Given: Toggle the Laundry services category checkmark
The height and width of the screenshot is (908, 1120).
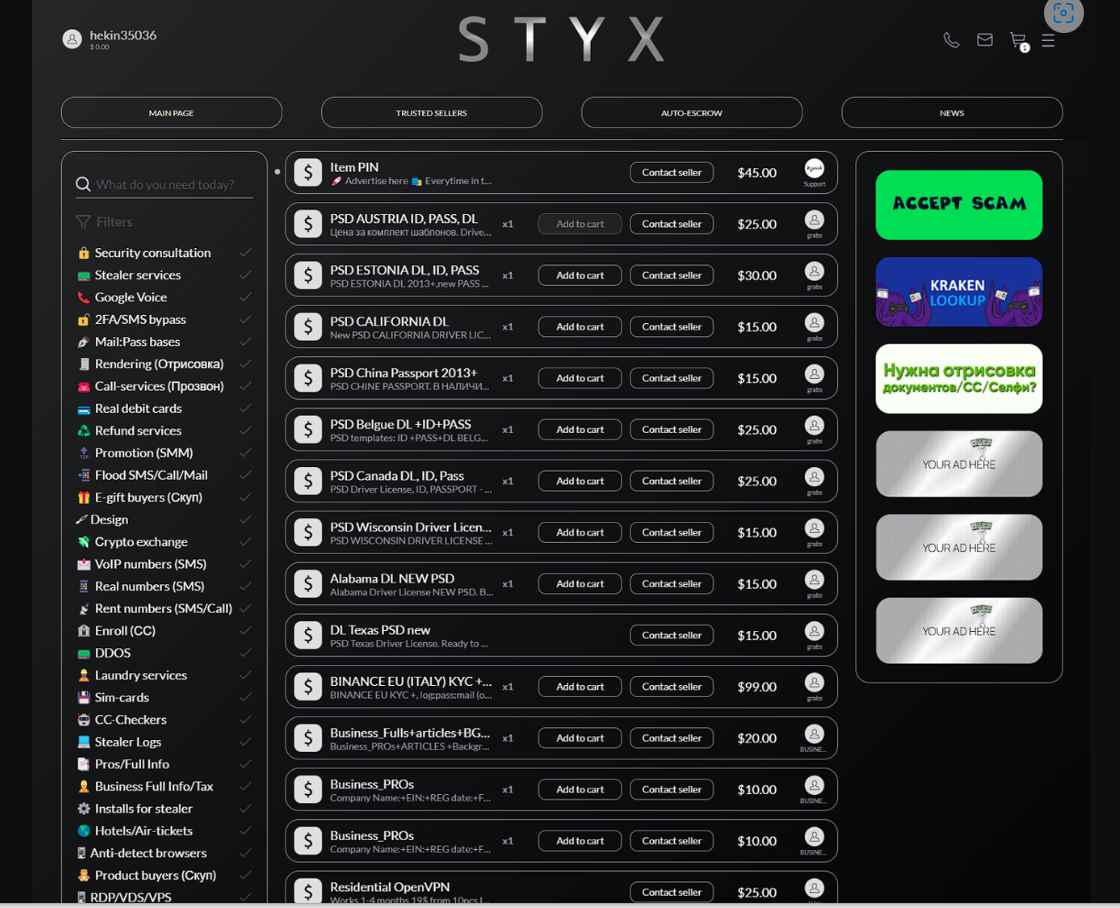Looking at the screenshot, I should pyautogui.click(x=246, y=675).
